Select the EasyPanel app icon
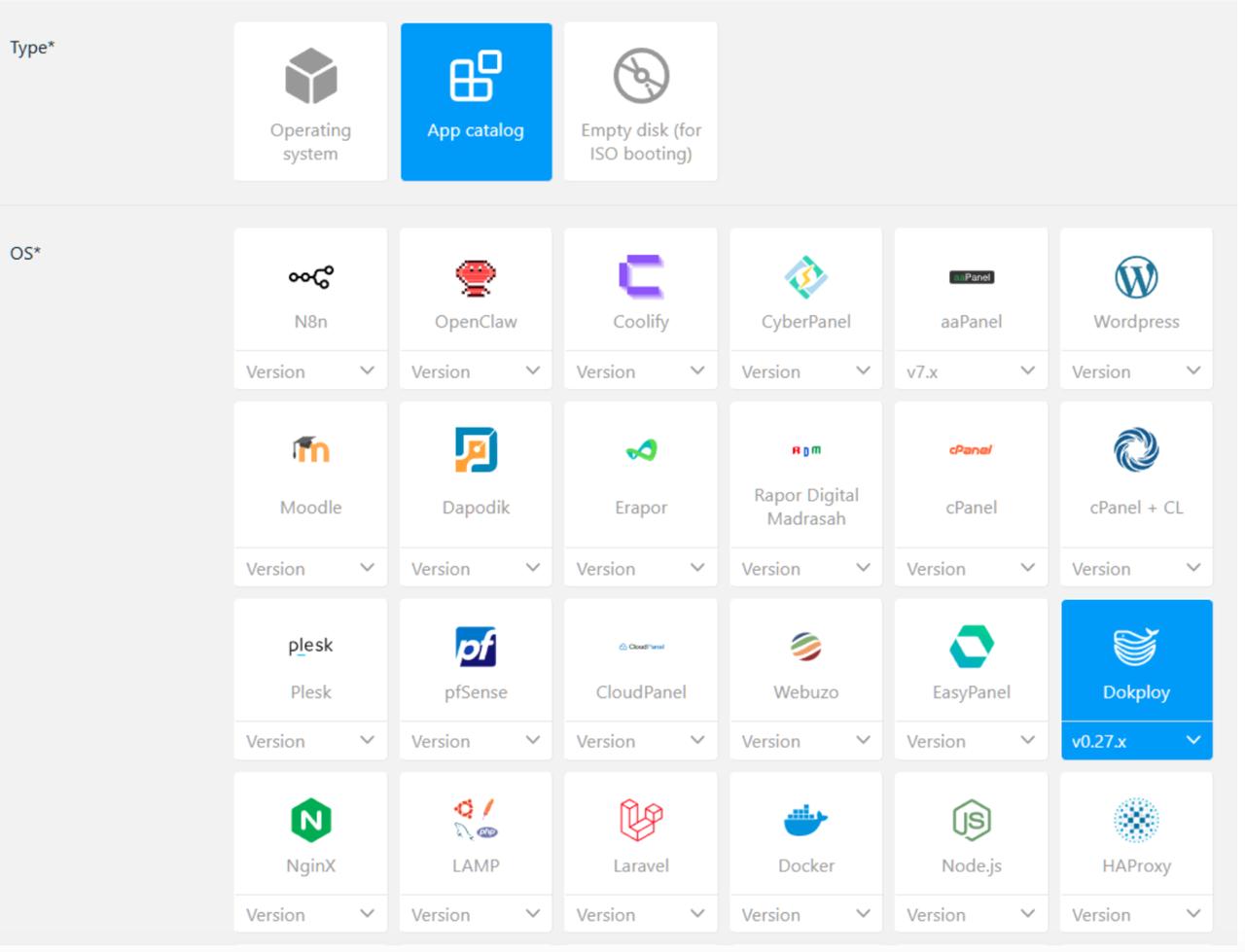Screen dimensions: 1245x952 pyautogui.click(x=971, y=647)
